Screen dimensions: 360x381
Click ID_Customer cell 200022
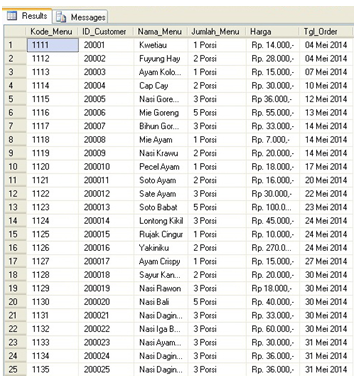[x=106, y=329]
